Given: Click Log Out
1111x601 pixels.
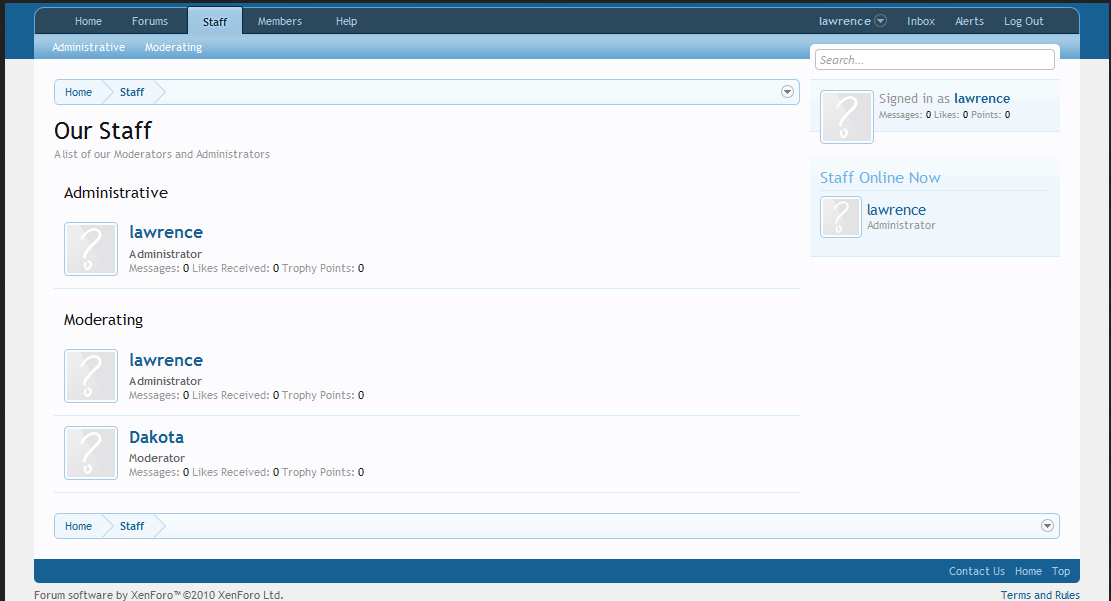Looking at the screenshot, I should [1024, 21].
